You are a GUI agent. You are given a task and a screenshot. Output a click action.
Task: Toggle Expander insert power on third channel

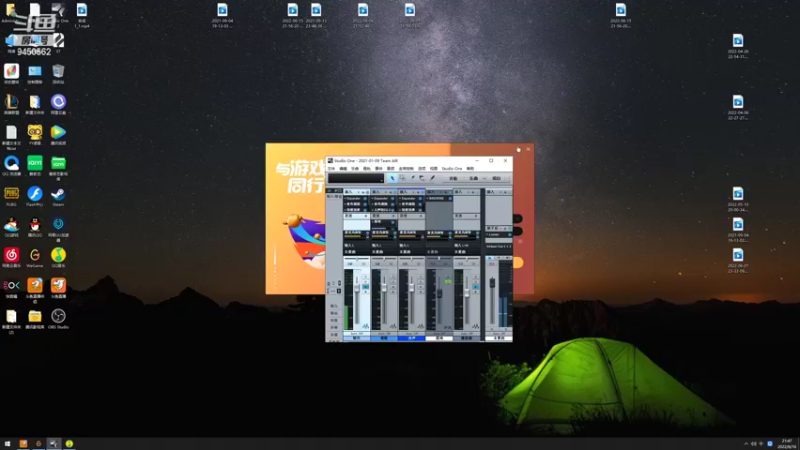[420, 198]
